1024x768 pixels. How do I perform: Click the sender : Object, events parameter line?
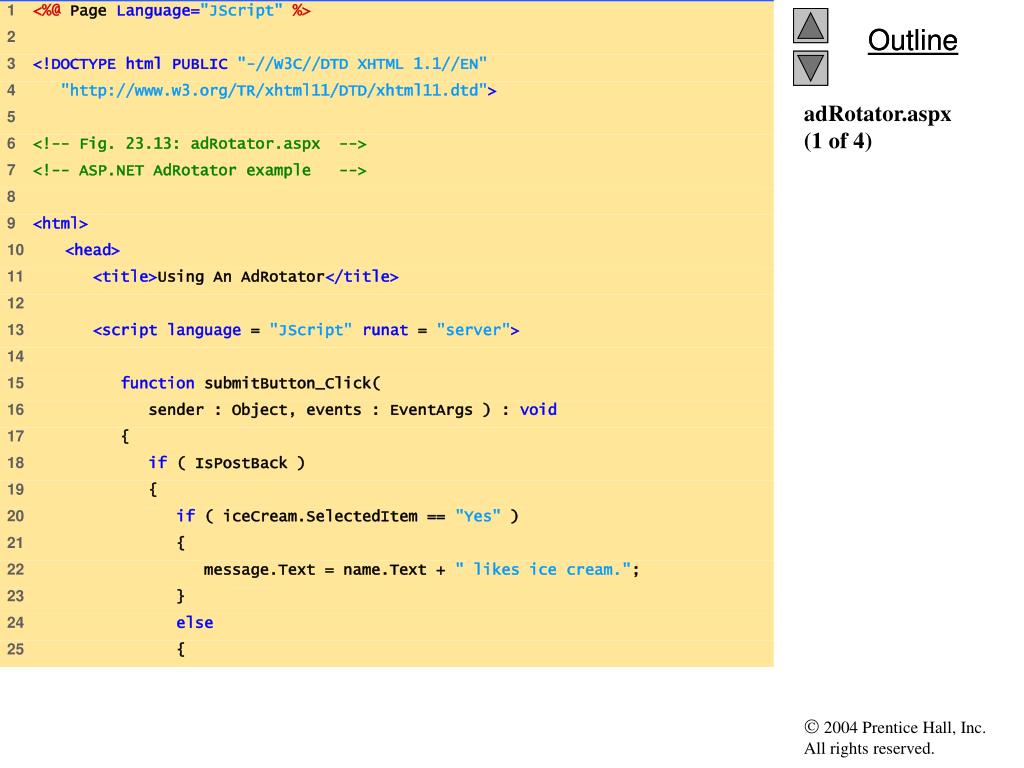coord(353,410)
